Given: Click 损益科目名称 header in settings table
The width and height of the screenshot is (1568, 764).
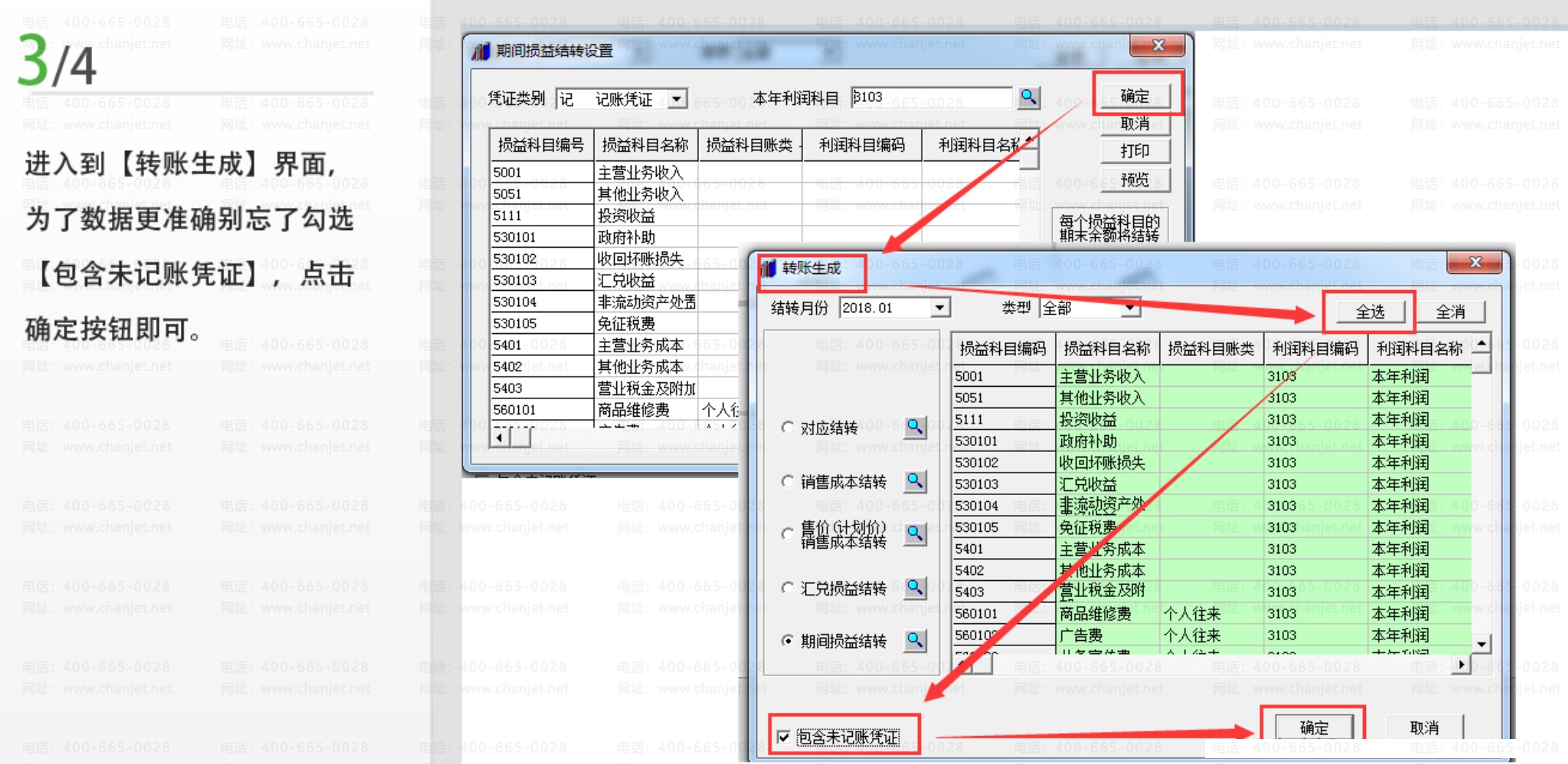Looking at the screenshot, I should coord(646,145).
